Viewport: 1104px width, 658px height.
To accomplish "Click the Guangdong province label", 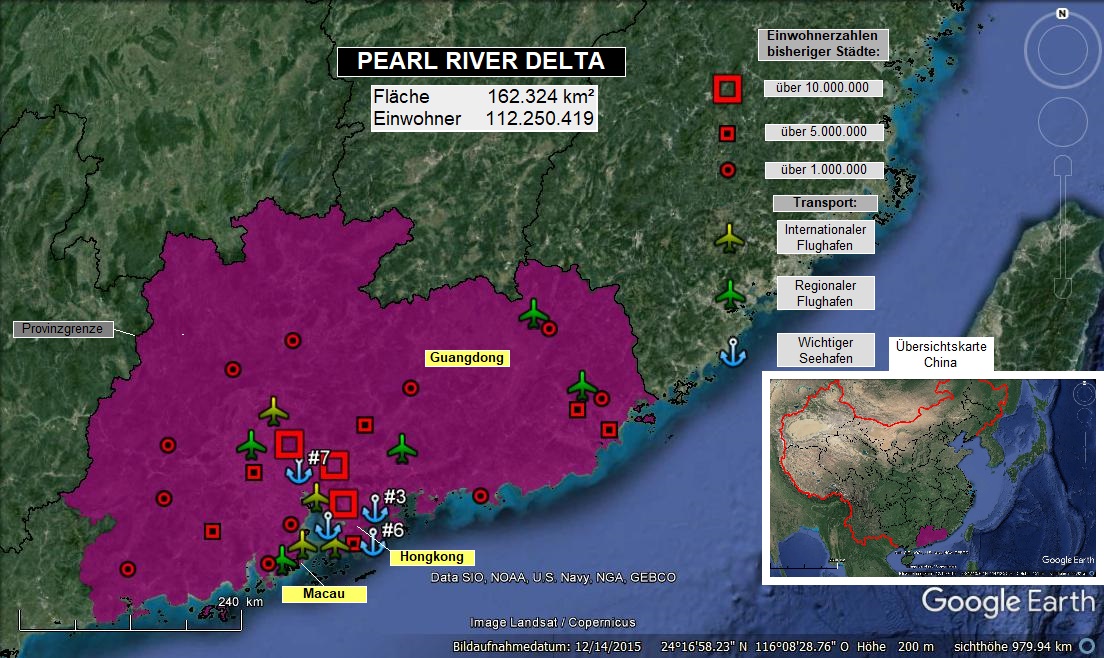I will click(x=468, y=357).
